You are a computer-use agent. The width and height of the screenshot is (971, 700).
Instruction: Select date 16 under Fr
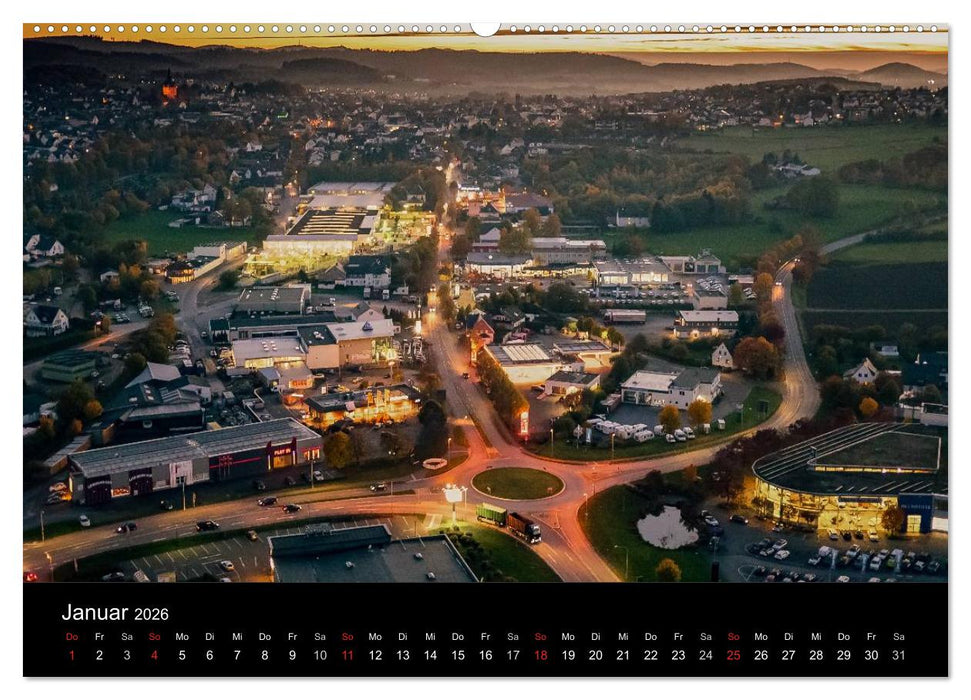[485, 655]
